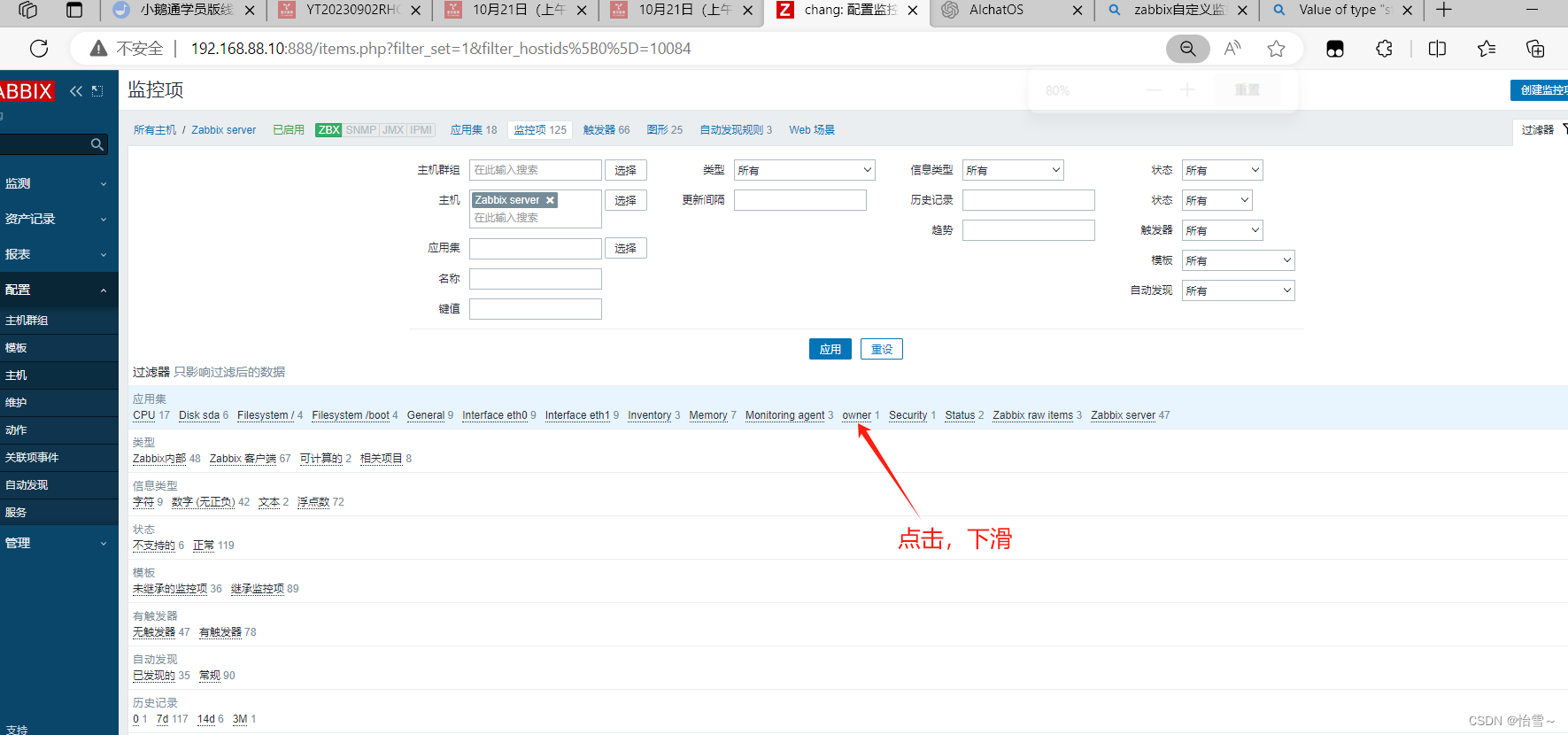Click the 不支持的 state subfilter link

coord(154,545)
